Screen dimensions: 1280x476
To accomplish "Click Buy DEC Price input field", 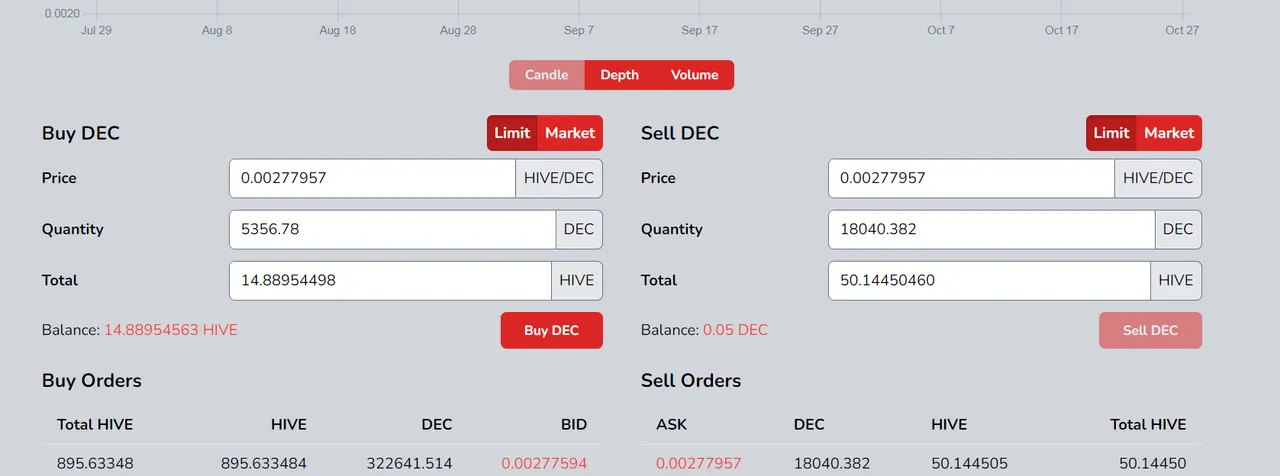I will click(372, 178).
